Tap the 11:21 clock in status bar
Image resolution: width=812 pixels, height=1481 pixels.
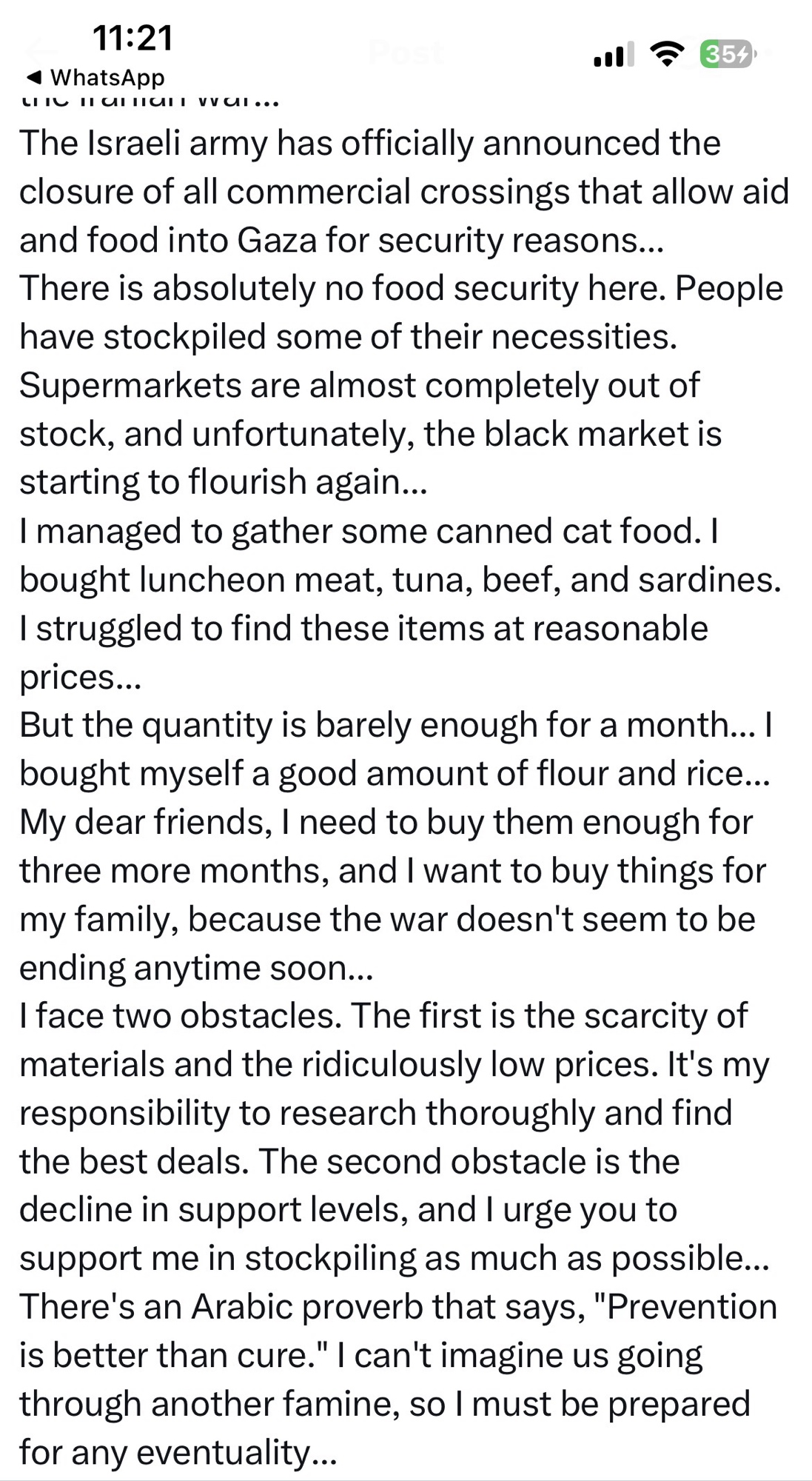pos(132,38)
